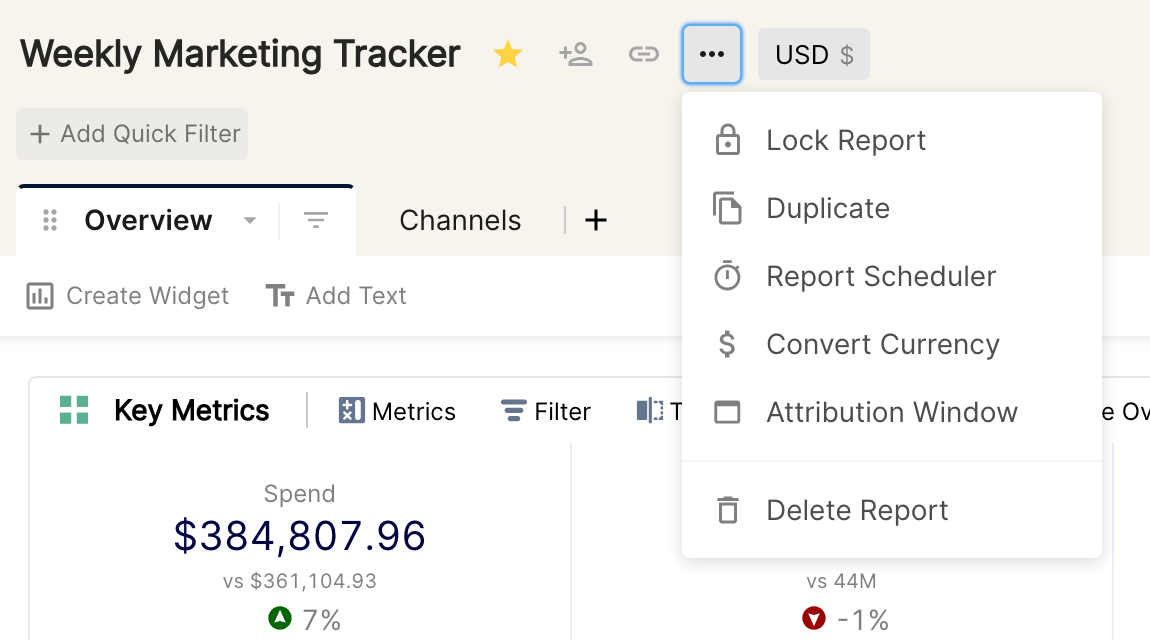Screen dimensions: 1150x640
Task: Toggle the favorite star for this report
Action: pos(508,54)
